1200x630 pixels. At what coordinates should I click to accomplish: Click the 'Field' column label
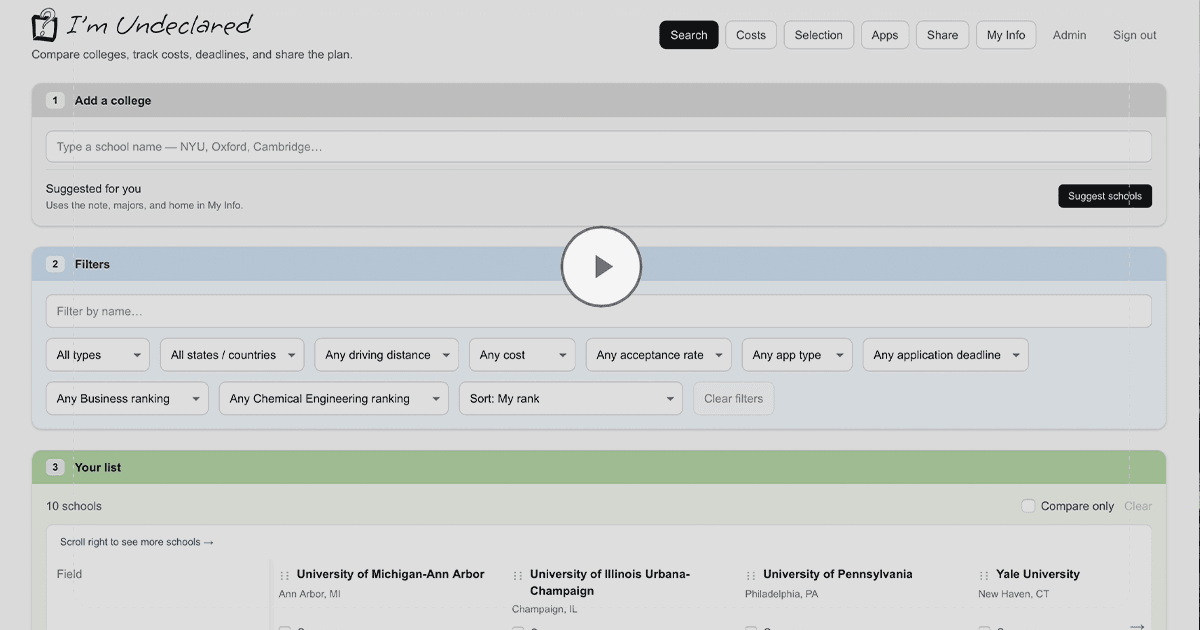pos(70,574)
